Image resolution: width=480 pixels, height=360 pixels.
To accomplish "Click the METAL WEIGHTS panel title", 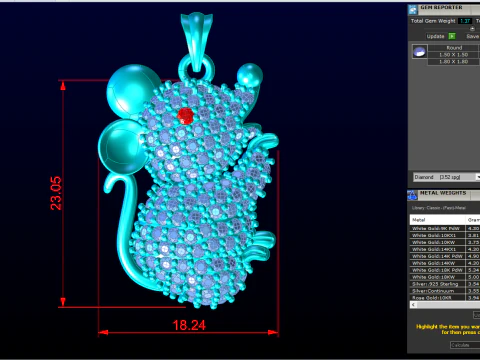I will click(443, 193).
